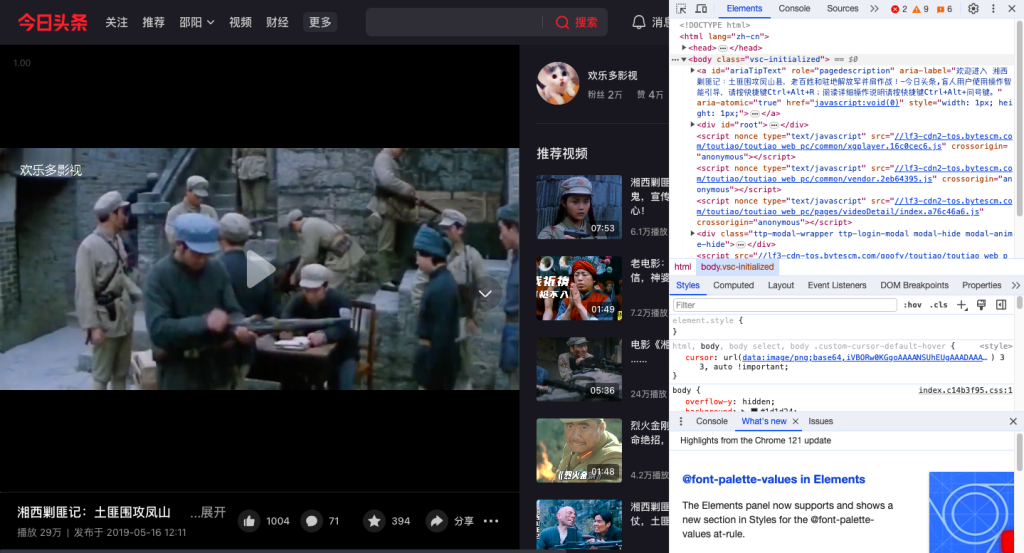
Task: Select the body.vsc-initialized breadcrumb item
Action: point(737,267)
